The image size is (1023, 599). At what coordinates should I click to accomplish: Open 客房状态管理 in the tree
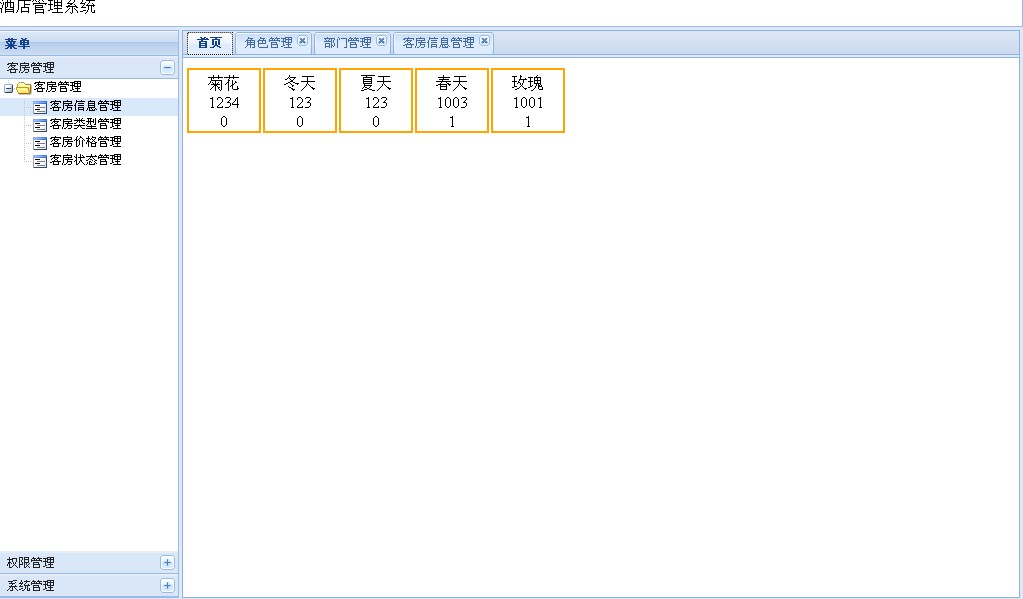click(85, 160)
